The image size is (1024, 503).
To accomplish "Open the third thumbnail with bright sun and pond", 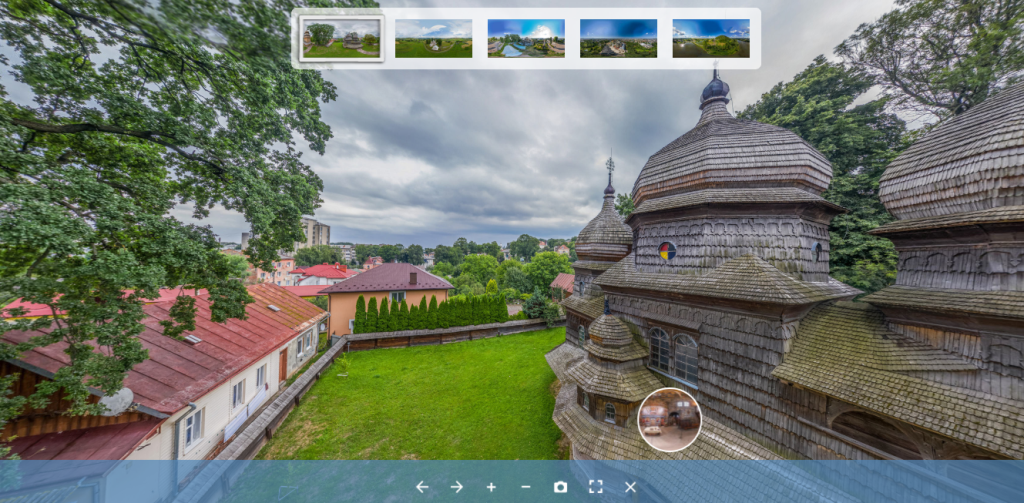I will click(x=526, y=39).
